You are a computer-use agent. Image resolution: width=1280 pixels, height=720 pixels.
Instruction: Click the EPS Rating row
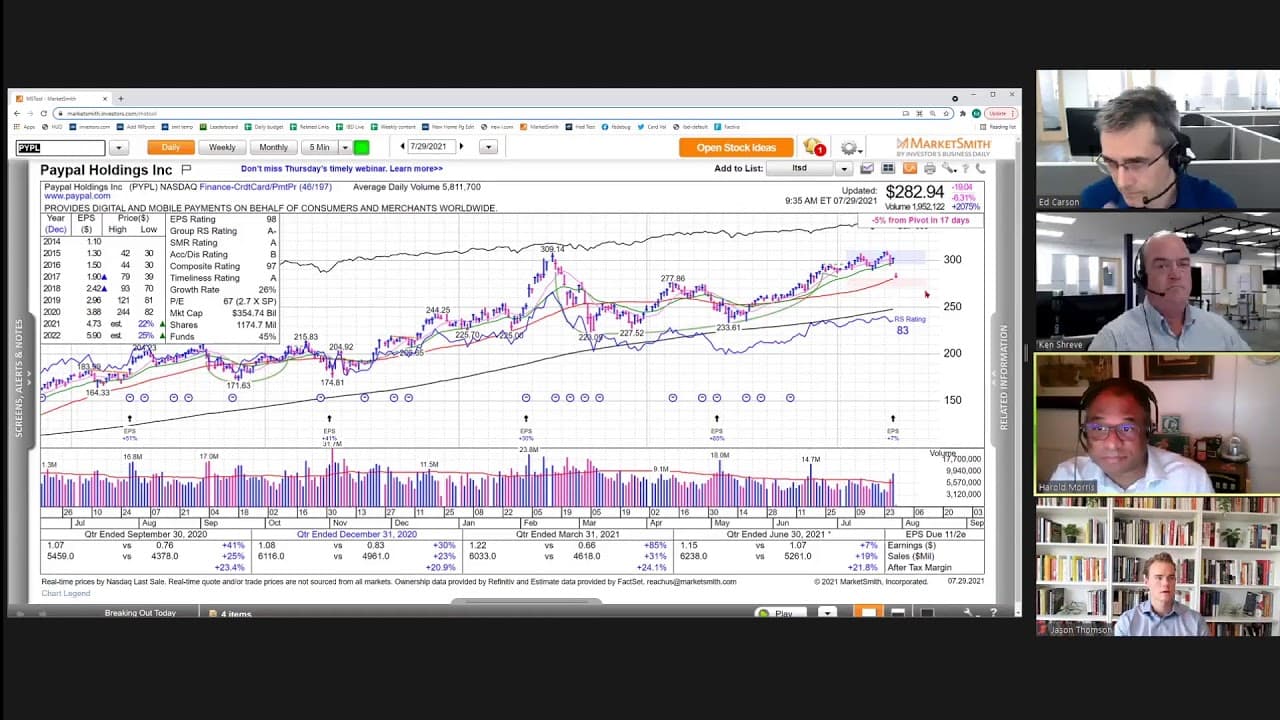coord(222,219)
